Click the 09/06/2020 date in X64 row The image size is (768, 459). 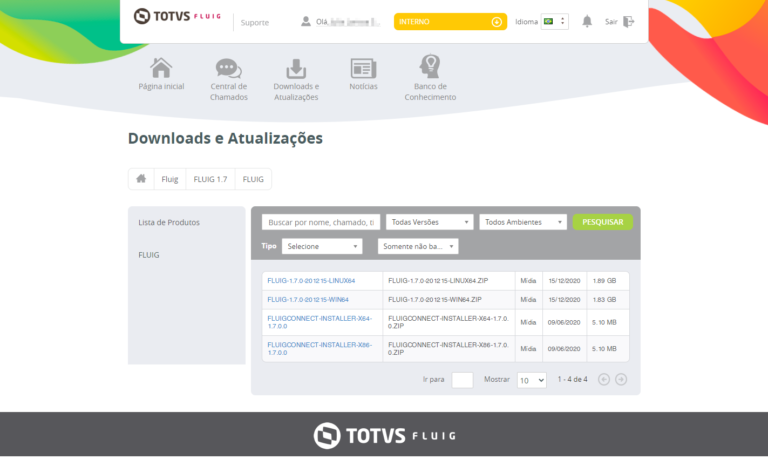tap(564, 322)
